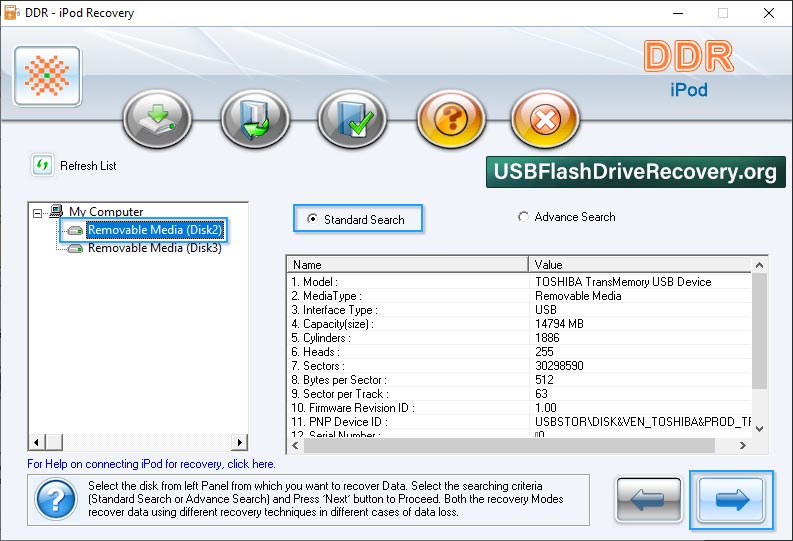
Task: Click the details table scroll up arrow
Action: pos(759,265)
